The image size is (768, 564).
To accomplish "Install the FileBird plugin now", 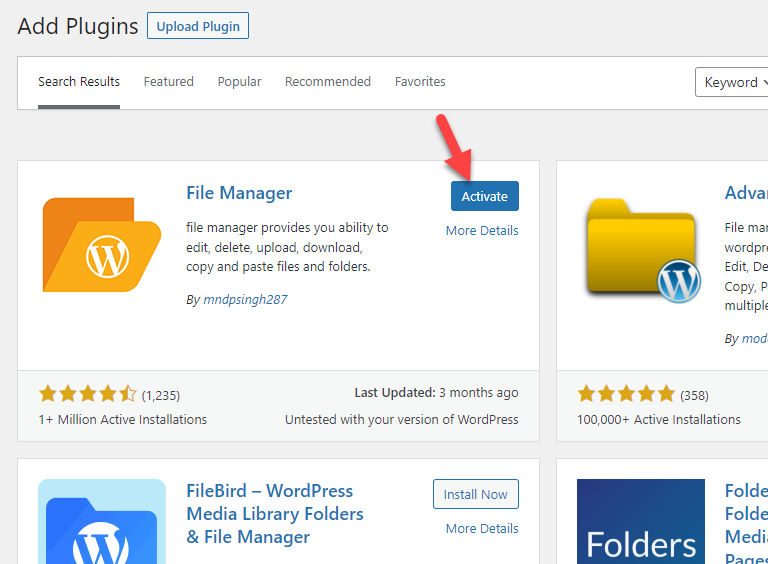I will [476, 494].
